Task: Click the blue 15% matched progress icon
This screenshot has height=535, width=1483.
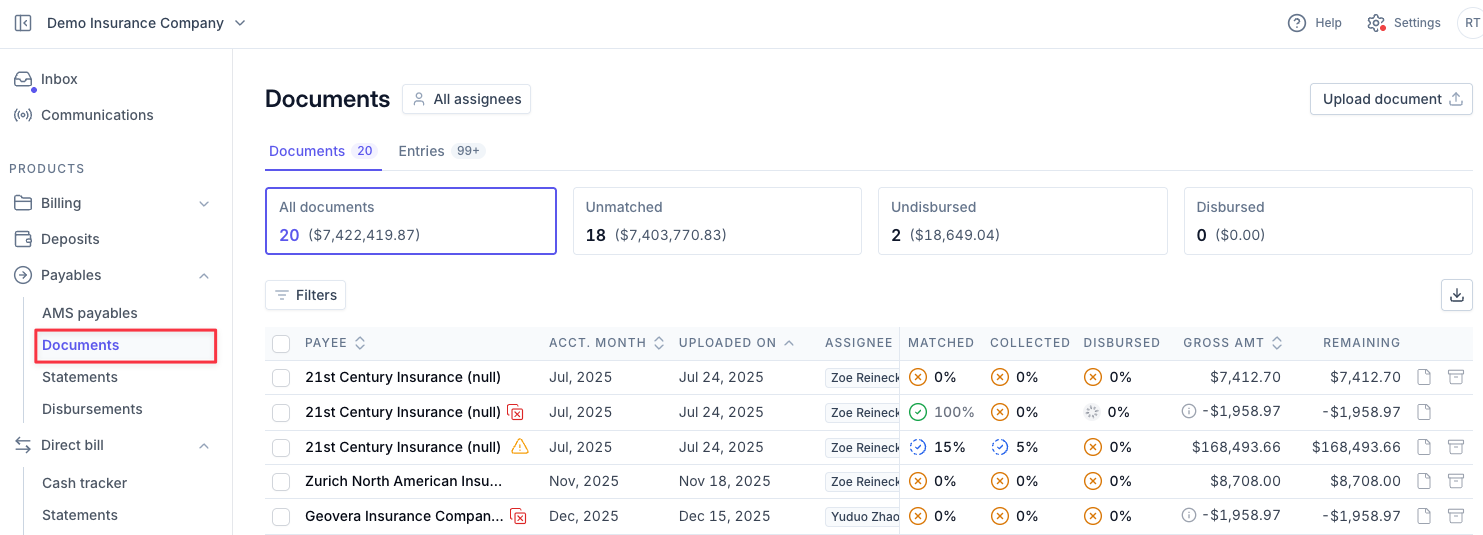Action: pyautogui.click(x=918, y=447)
